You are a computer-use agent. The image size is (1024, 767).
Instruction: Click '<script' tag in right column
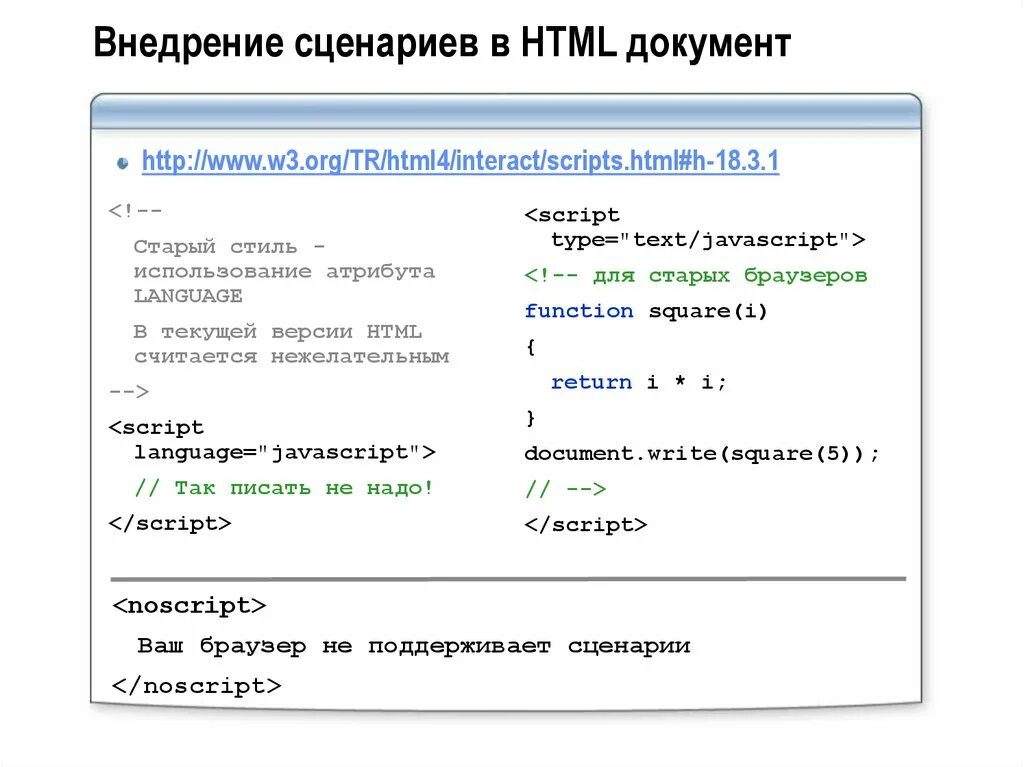571,215
